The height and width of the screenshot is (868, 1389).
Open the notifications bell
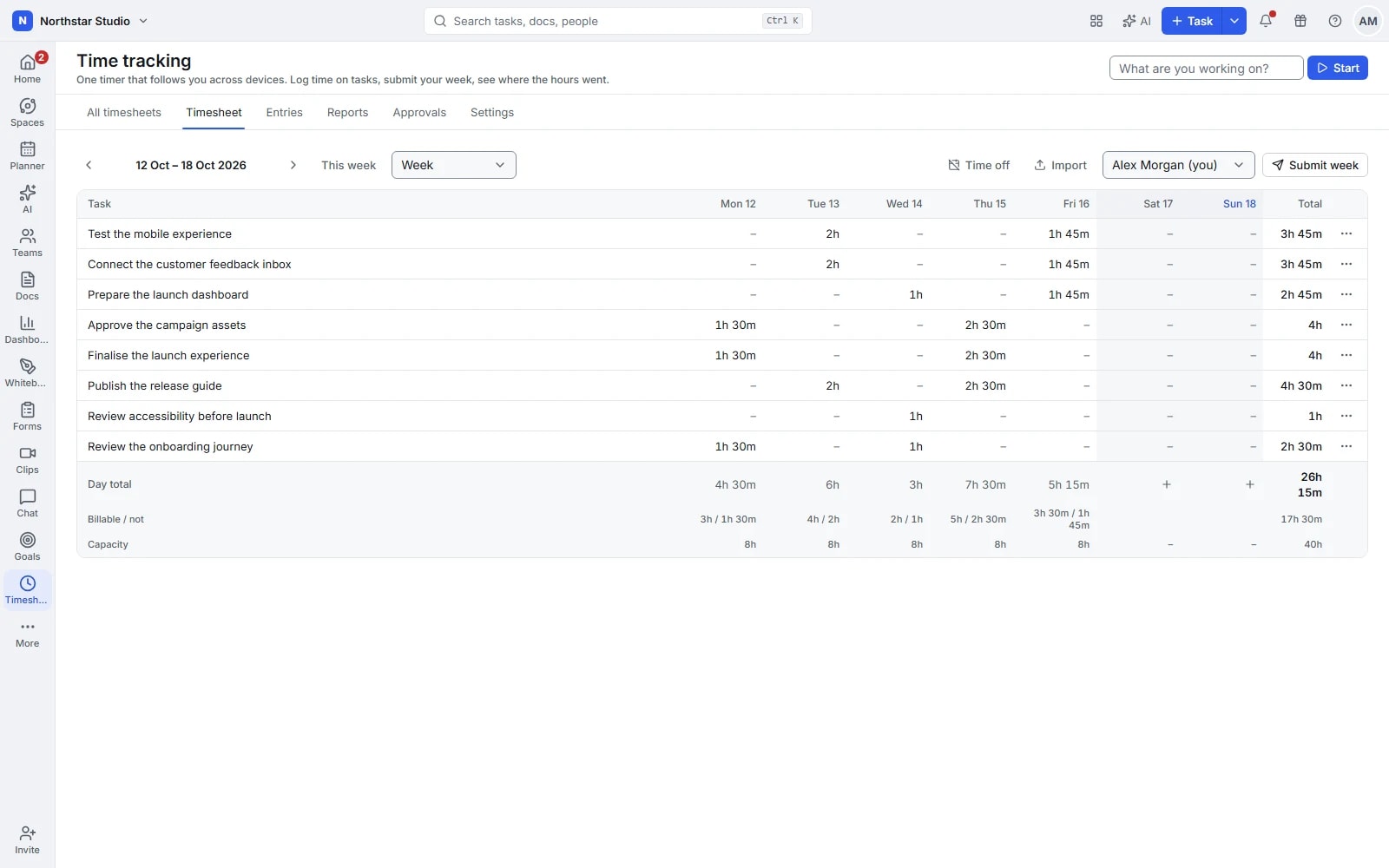coord(1266,21)
